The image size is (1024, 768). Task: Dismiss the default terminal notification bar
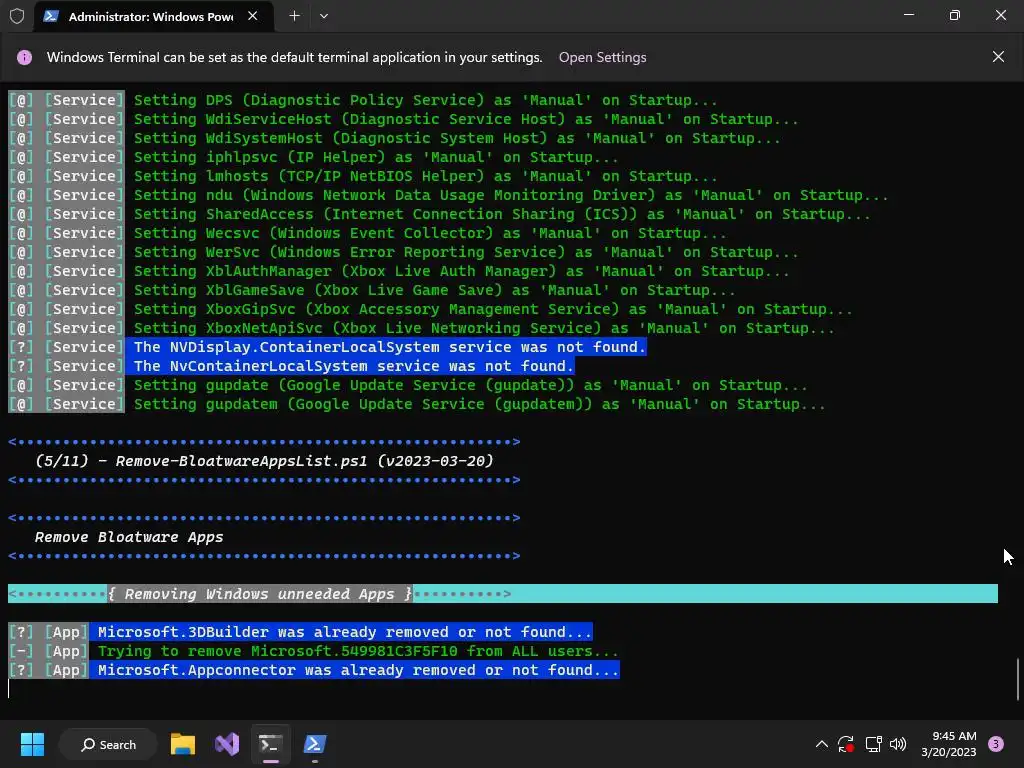point(998,57)
